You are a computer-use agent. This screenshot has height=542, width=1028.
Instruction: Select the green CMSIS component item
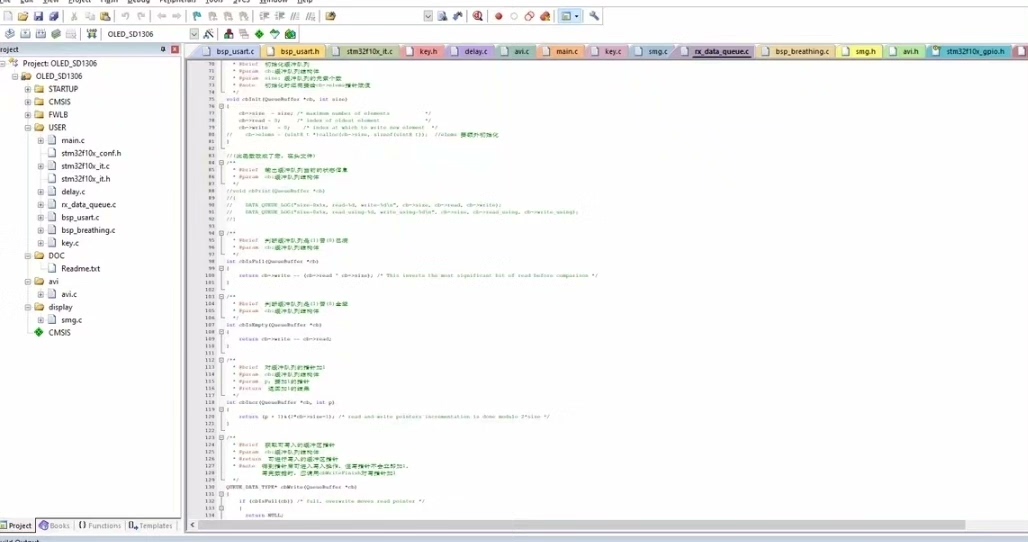click(x=59, y=333)
